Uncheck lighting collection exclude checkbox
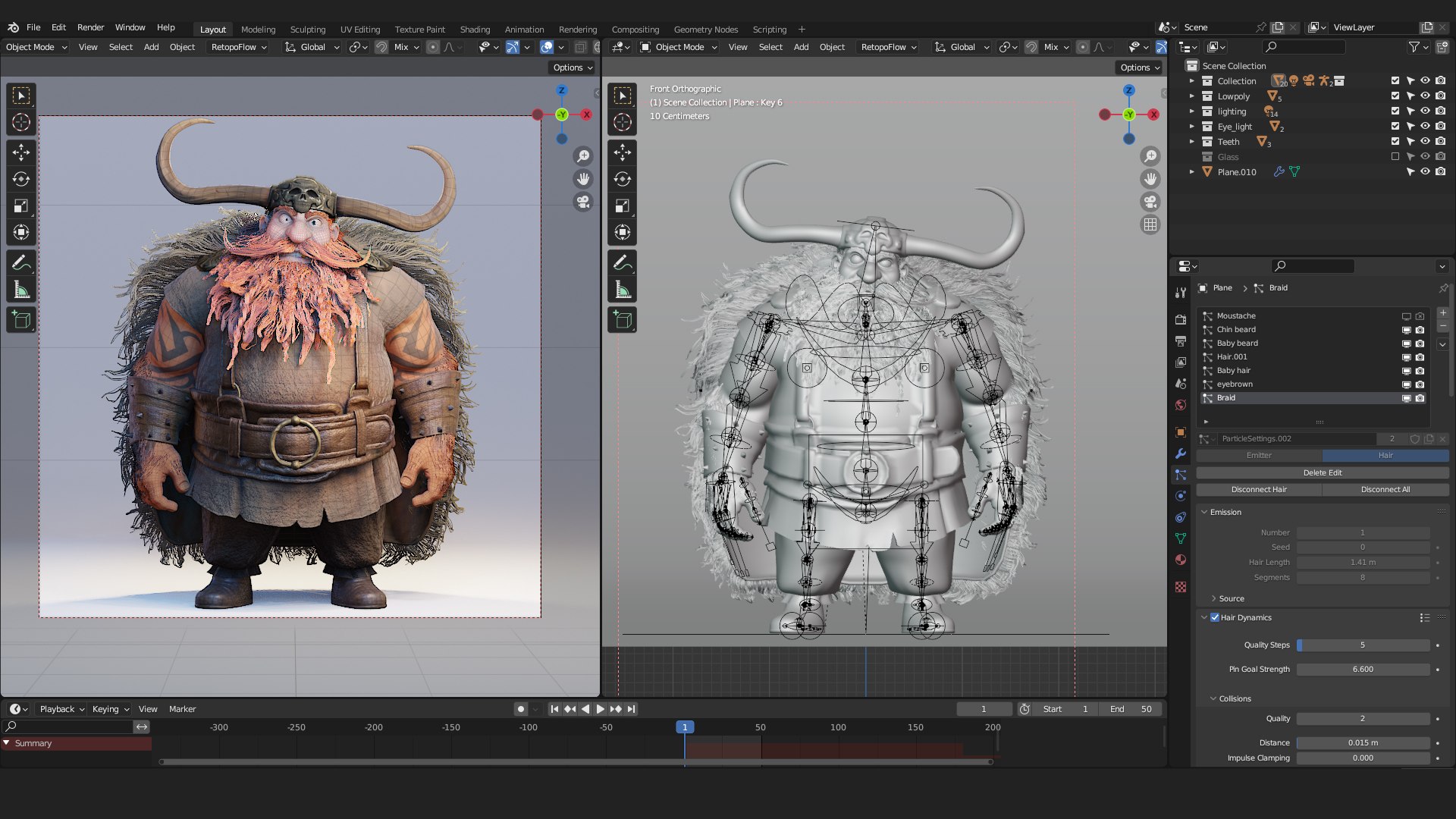The height and width of the screenshot is (819, 1456). (1395, 111)
